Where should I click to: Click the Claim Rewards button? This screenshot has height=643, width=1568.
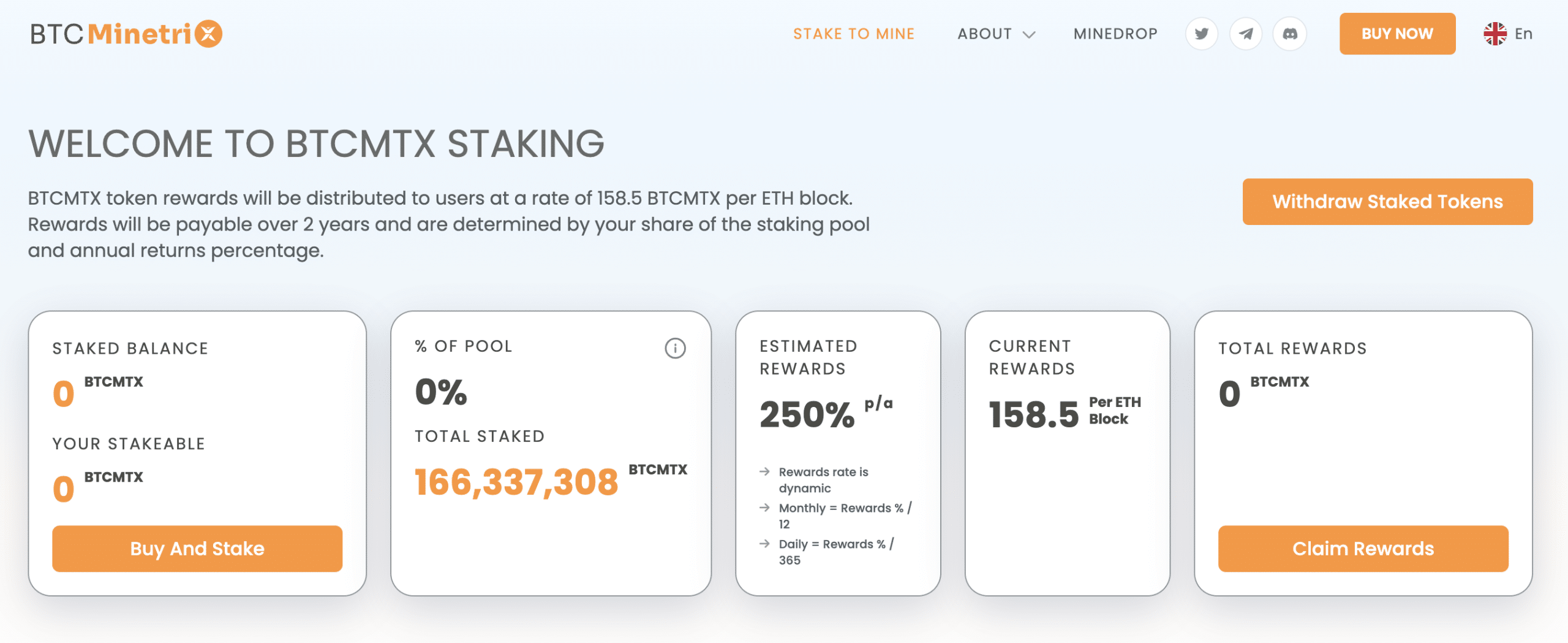1363,549
